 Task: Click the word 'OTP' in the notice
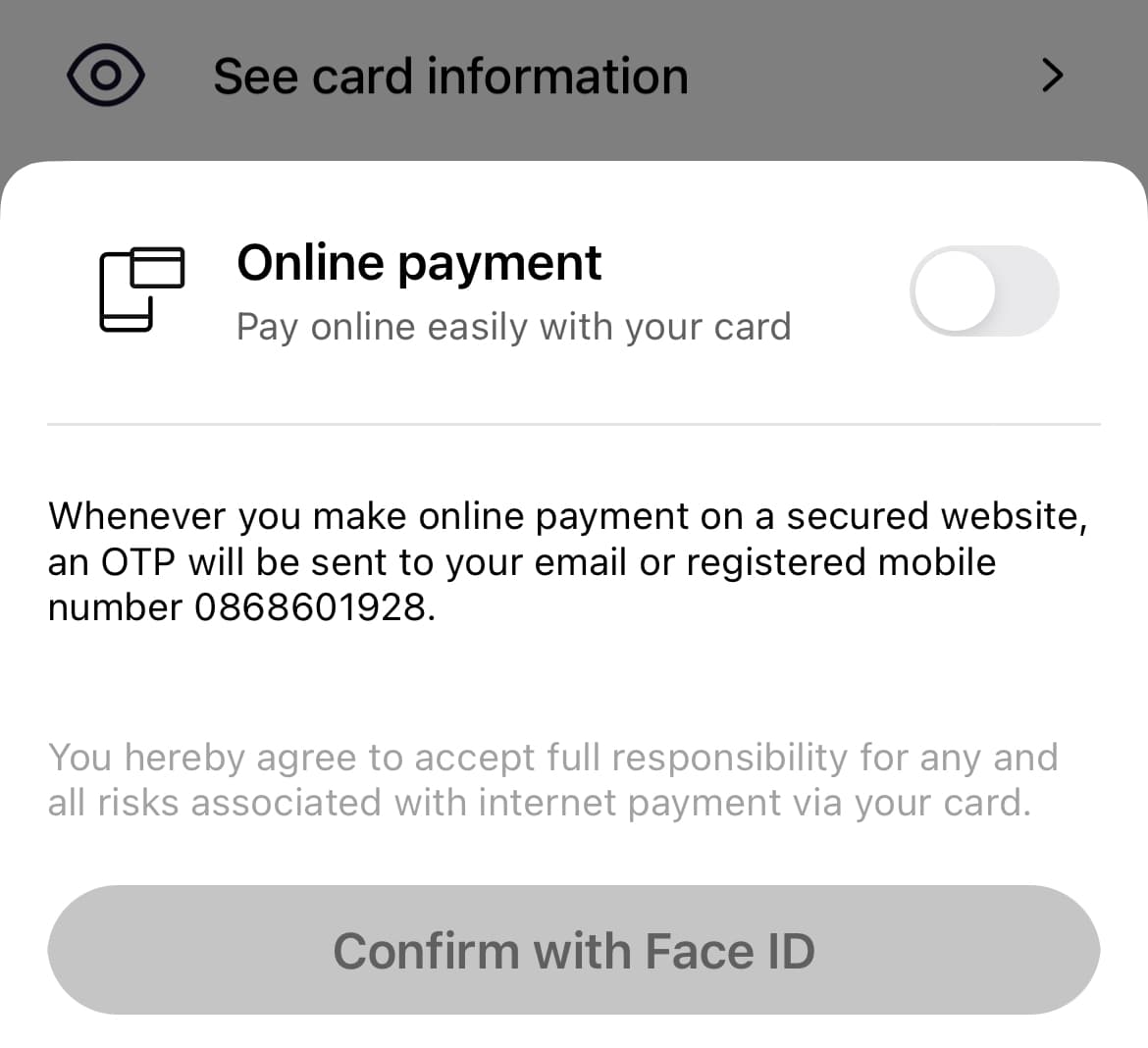tap(138, 562)
